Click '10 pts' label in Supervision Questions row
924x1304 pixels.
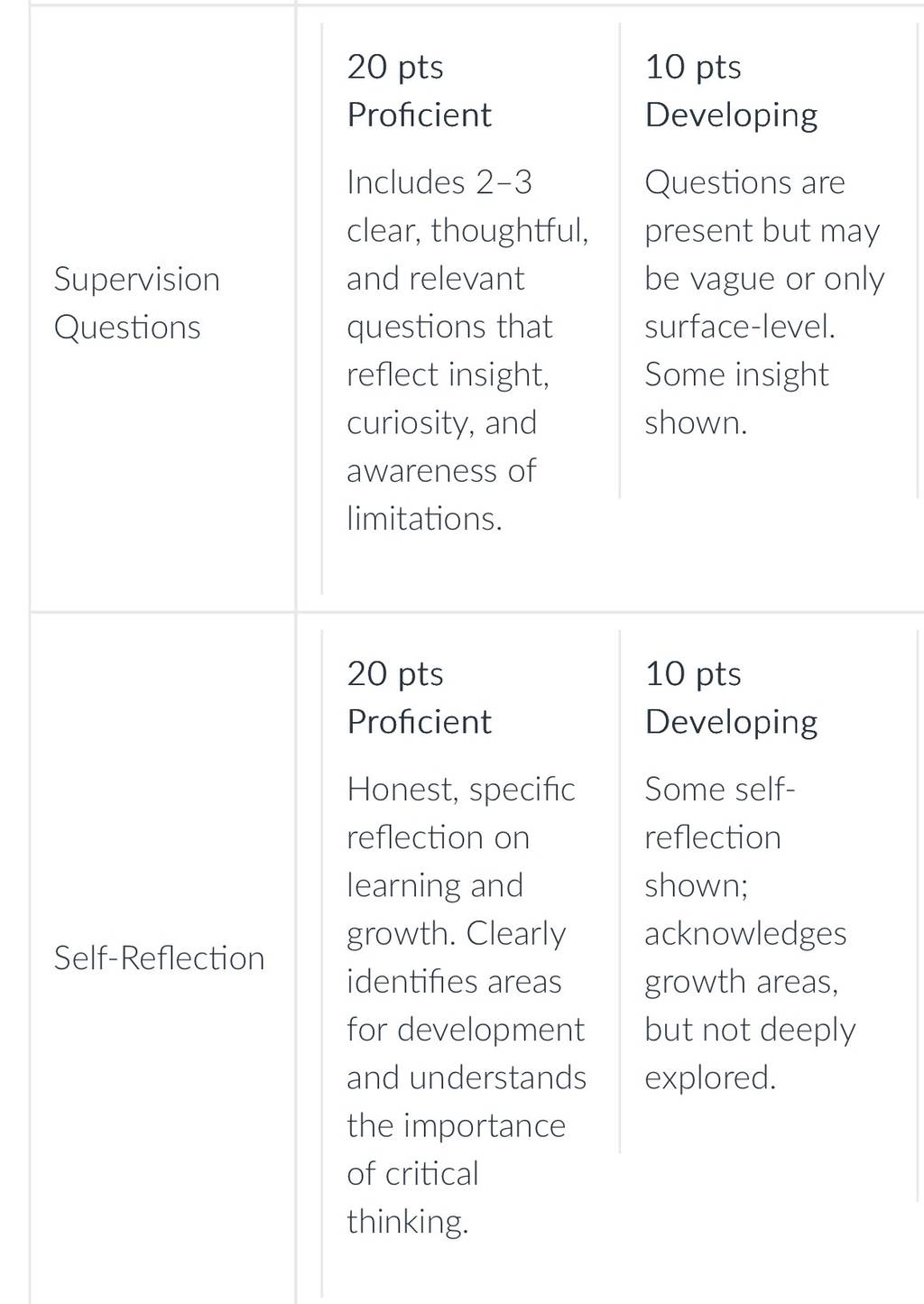click(693, 68)
